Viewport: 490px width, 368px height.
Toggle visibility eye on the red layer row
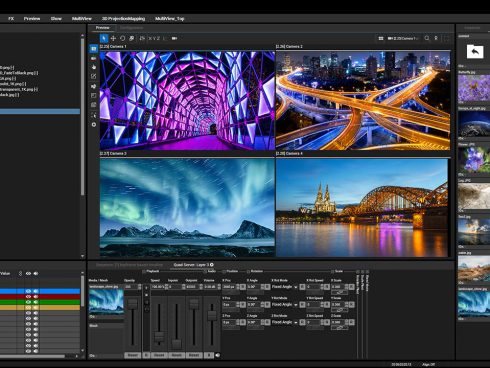[28, 296]
